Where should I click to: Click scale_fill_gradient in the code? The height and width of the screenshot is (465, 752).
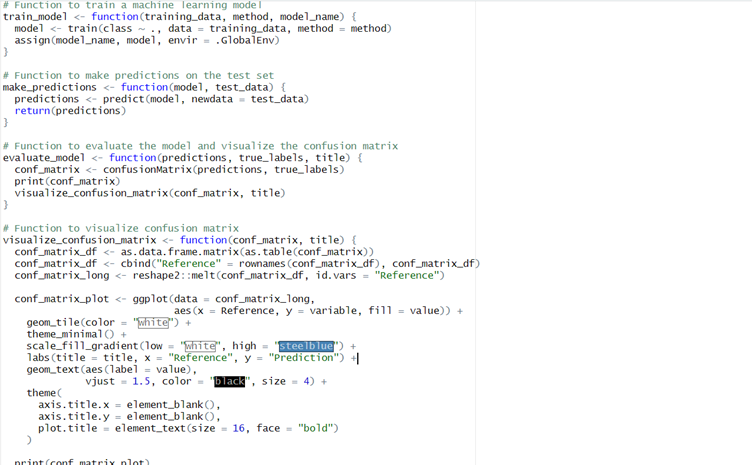pos(82,346)
